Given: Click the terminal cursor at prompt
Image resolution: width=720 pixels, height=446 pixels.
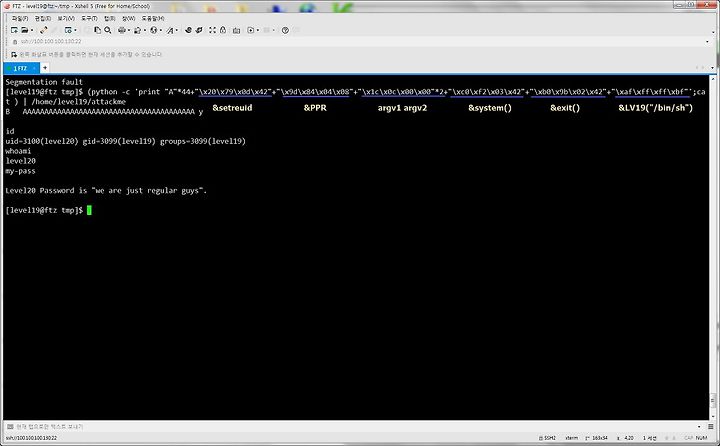Looking at the screenshot, I should point(89,210).
